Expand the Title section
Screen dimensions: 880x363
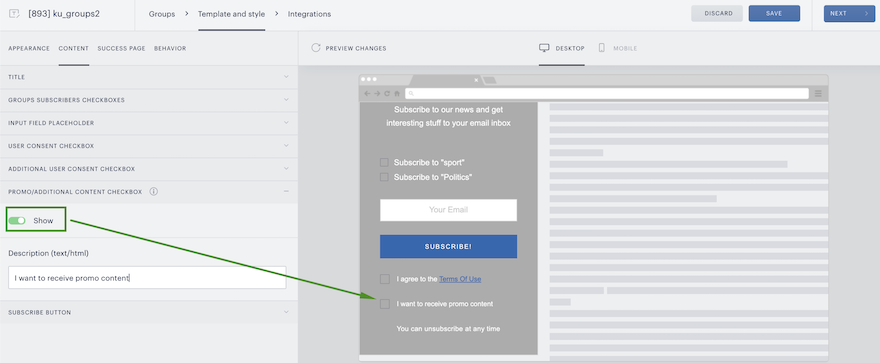pyautogui.click(x=149, y=77)
